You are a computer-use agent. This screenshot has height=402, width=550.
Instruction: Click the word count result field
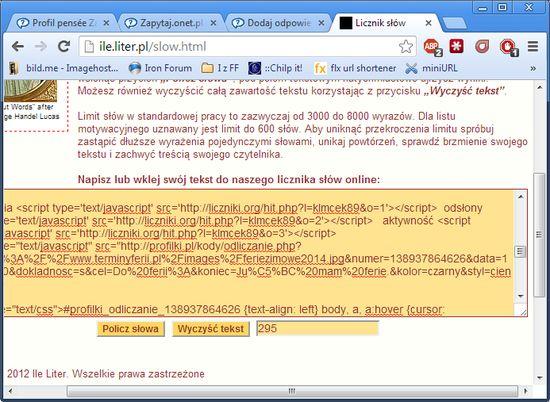point(317,329)
